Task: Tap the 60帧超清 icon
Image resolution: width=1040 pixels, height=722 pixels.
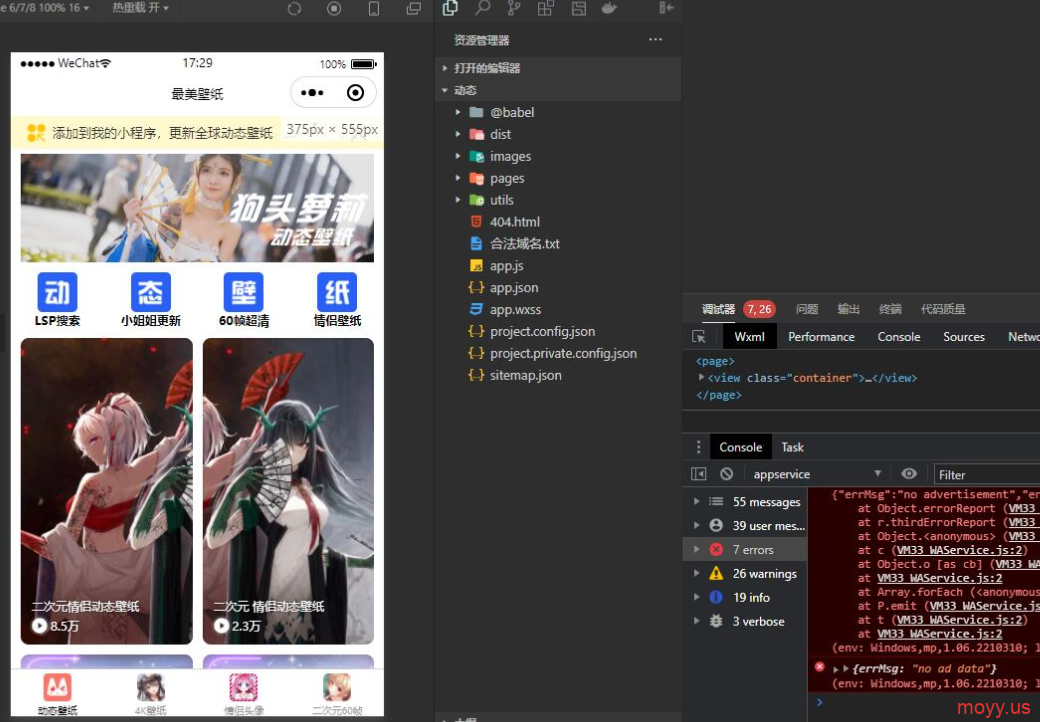Action: (x=244, y=300)
